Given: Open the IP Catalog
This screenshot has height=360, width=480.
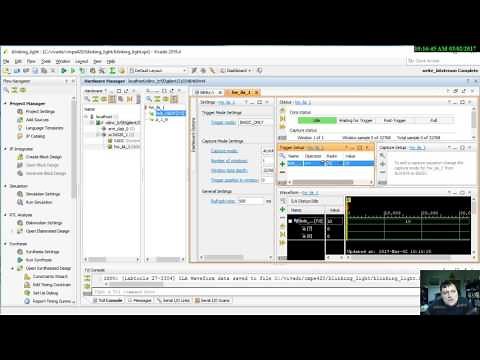Looking at the screenshot, I should (x=35, y=136).
